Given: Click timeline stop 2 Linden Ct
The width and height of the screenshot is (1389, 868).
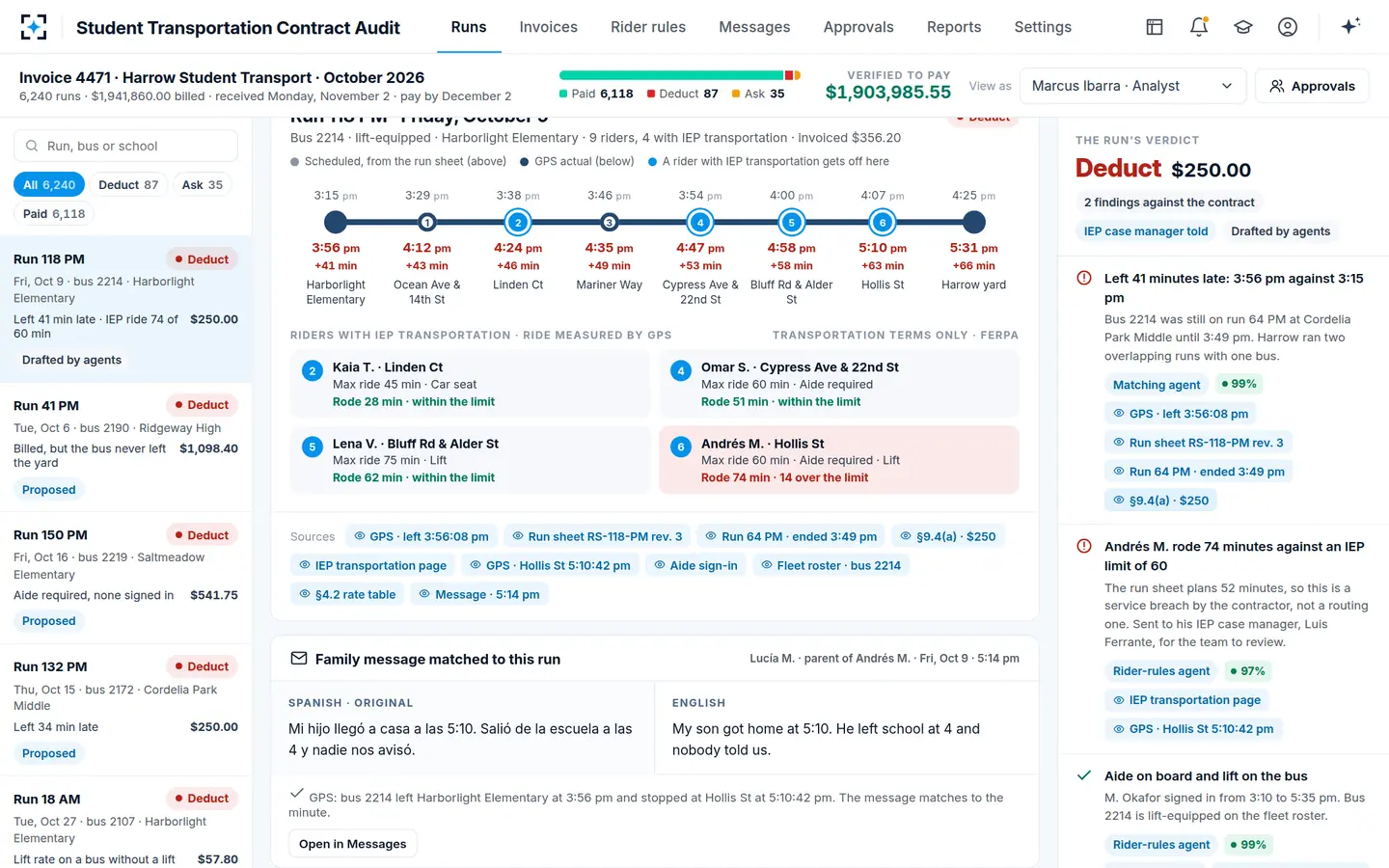Looking at the screenshot, I should pos(518,223).
